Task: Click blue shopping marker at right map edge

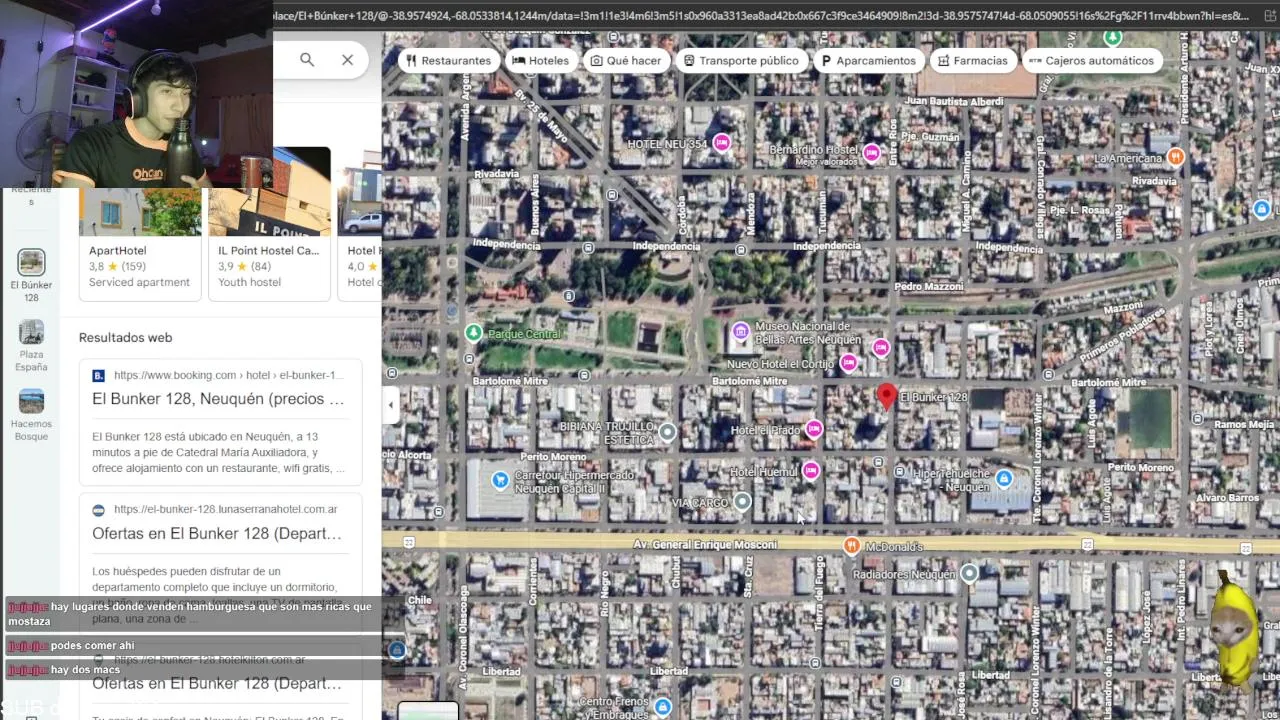Action: point(1262,209)
